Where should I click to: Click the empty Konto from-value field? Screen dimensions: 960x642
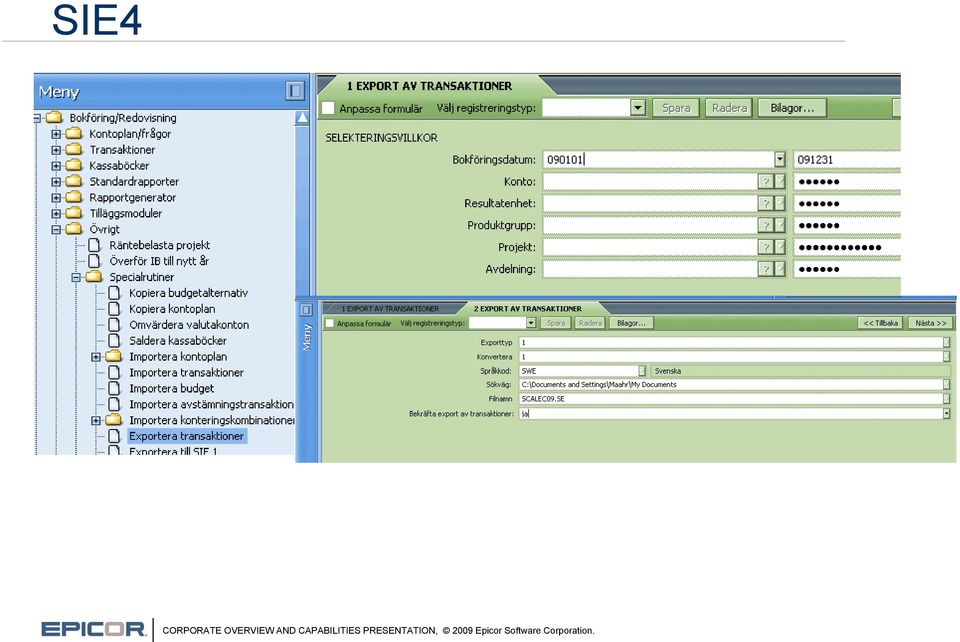(x=650, y=181)
